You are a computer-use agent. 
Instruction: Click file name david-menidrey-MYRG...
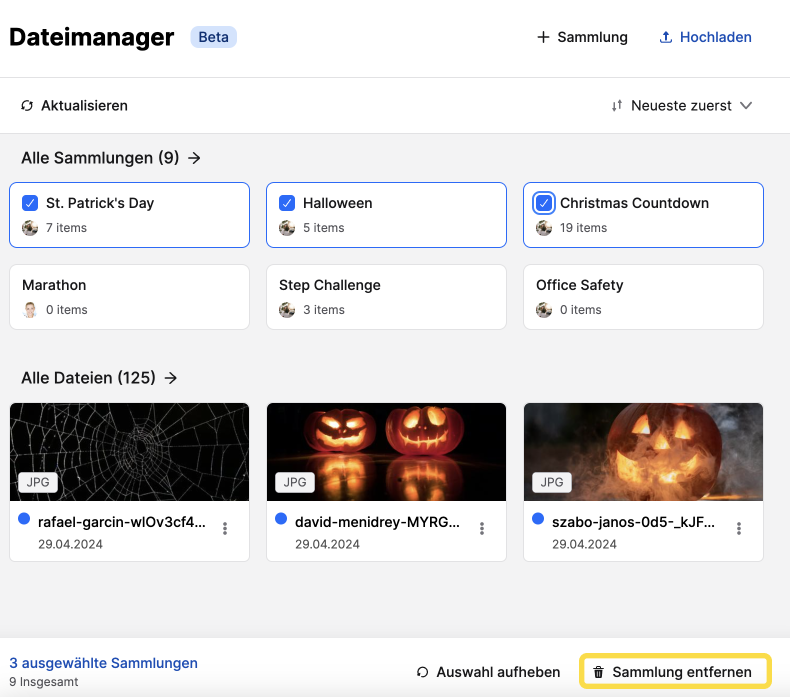tap(377, 522)
